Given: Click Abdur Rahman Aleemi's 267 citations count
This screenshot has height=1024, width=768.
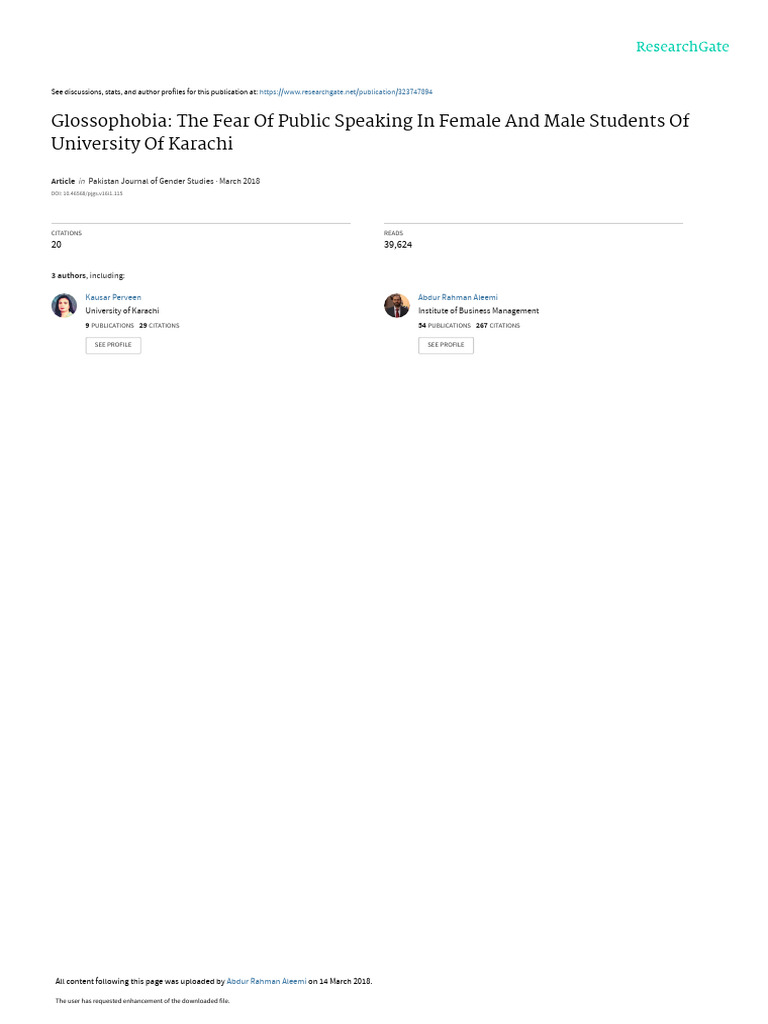Looking at the screenshot, I should 498,326.
